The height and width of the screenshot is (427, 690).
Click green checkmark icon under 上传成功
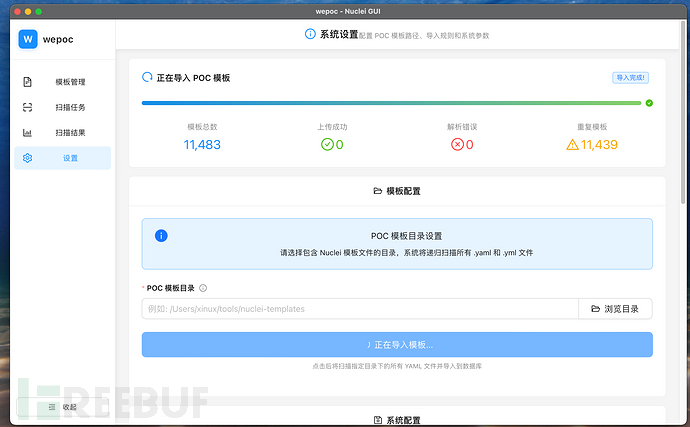click(327, 144)
